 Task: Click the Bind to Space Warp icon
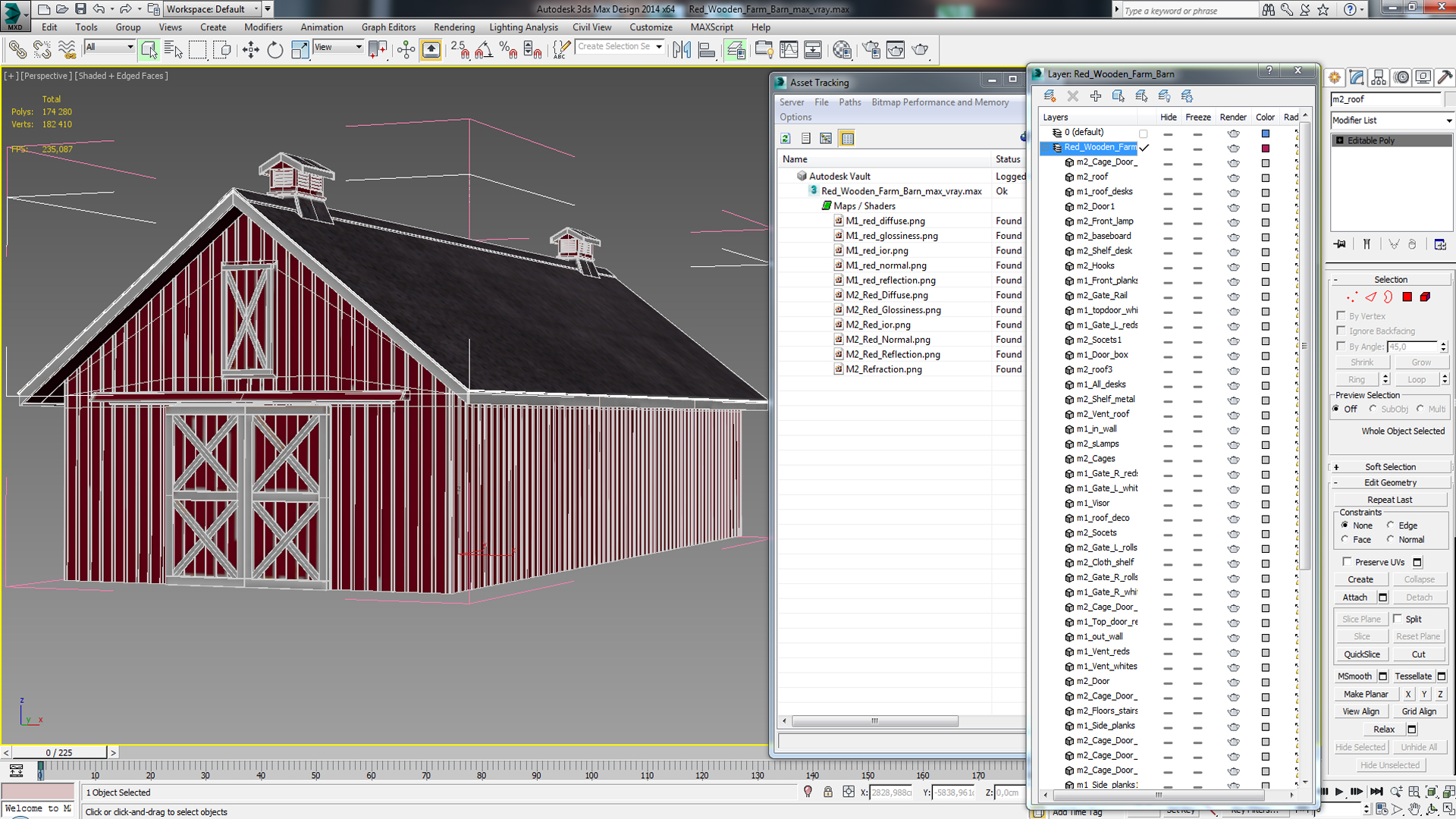click(67, 50)
